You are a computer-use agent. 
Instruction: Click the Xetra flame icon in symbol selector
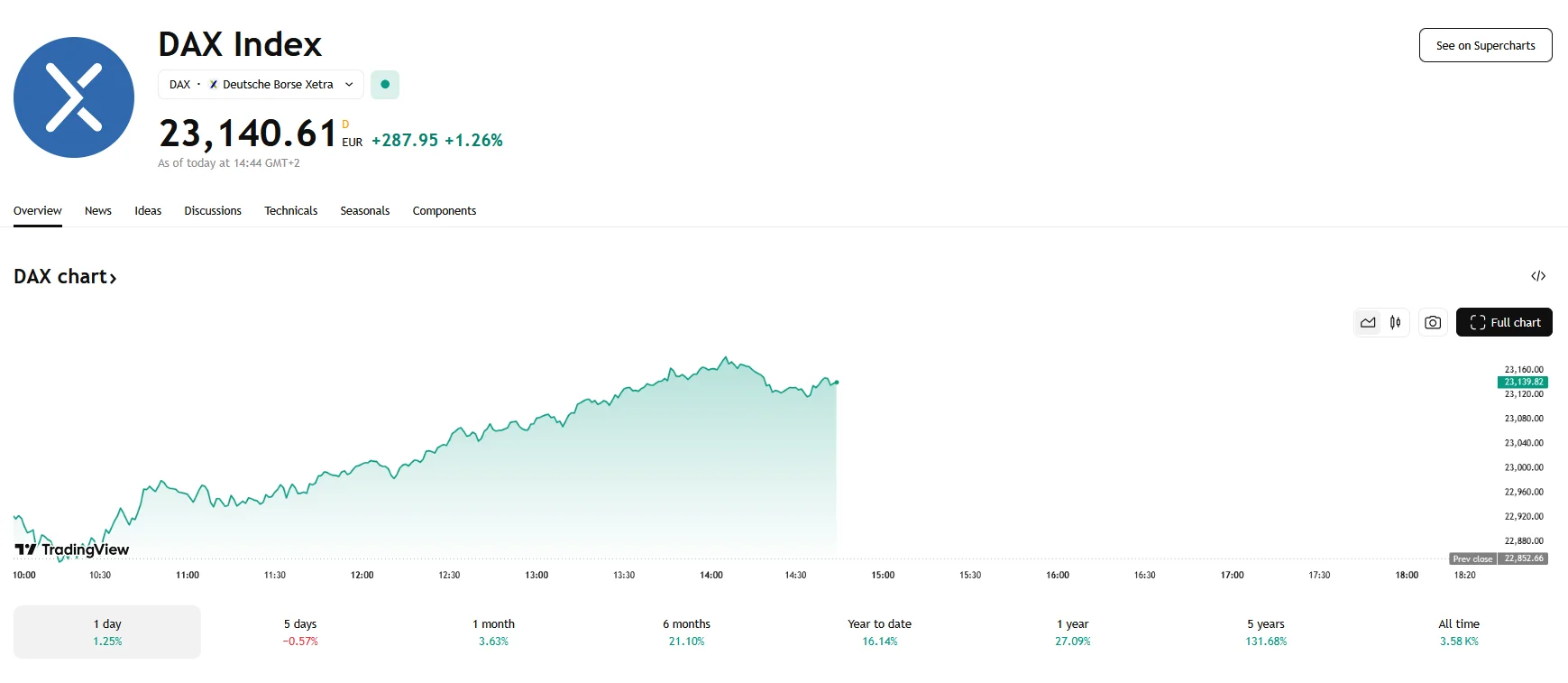pyautogui.click(x=212, y=84)
